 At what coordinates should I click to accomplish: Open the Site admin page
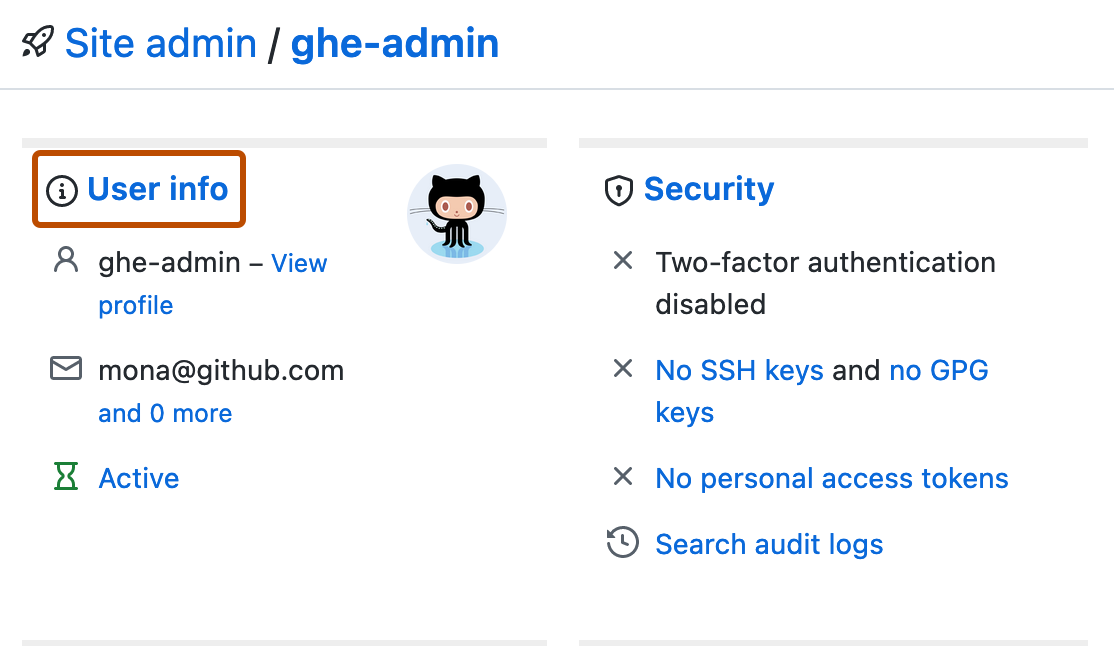160,42
